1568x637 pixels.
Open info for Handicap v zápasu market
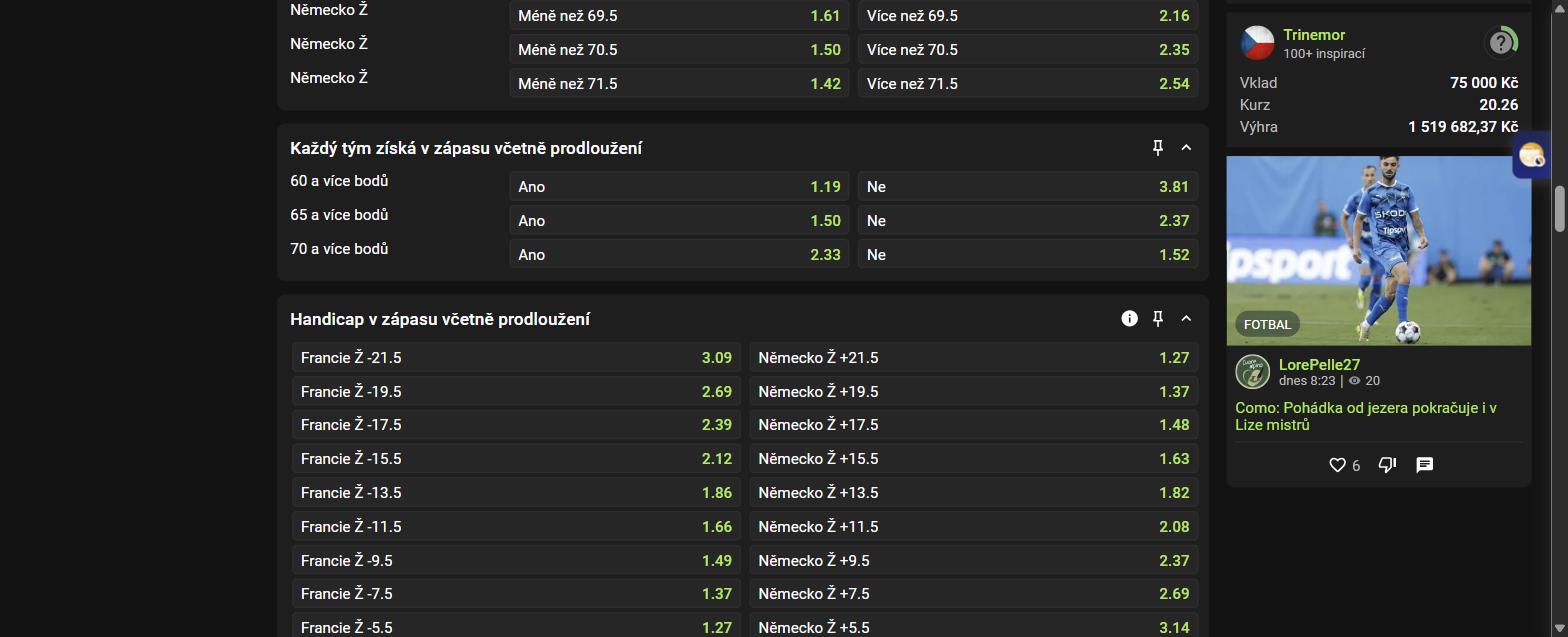point(1130,319)
